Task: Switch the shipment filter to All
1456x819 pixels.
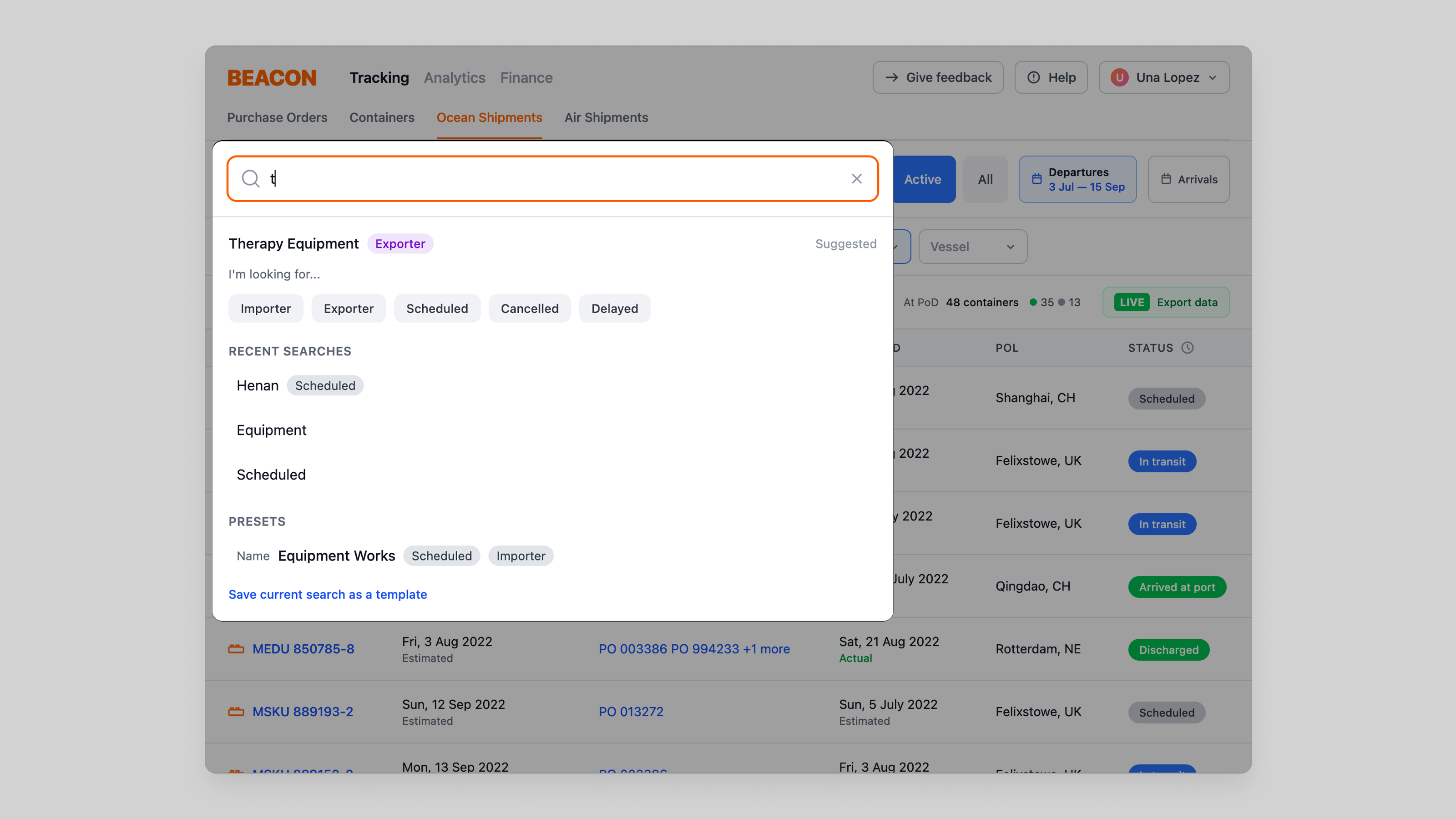Action: coord(985,179)
